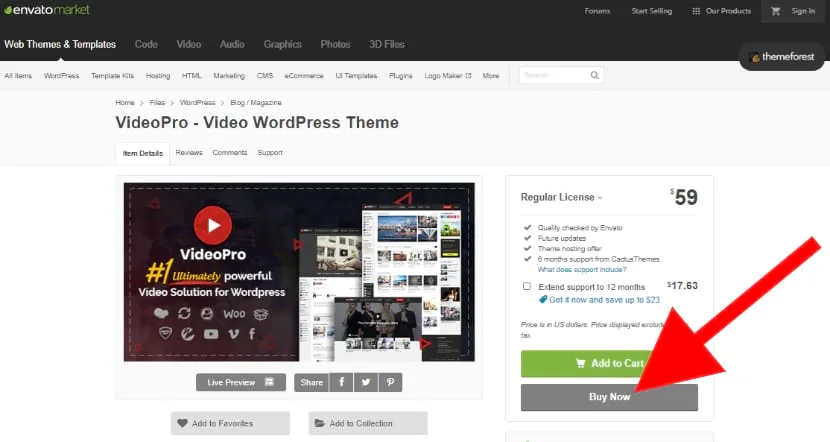Open Plugins in subnav
Viewport: 830px width, 442px height.
[401, 76]
